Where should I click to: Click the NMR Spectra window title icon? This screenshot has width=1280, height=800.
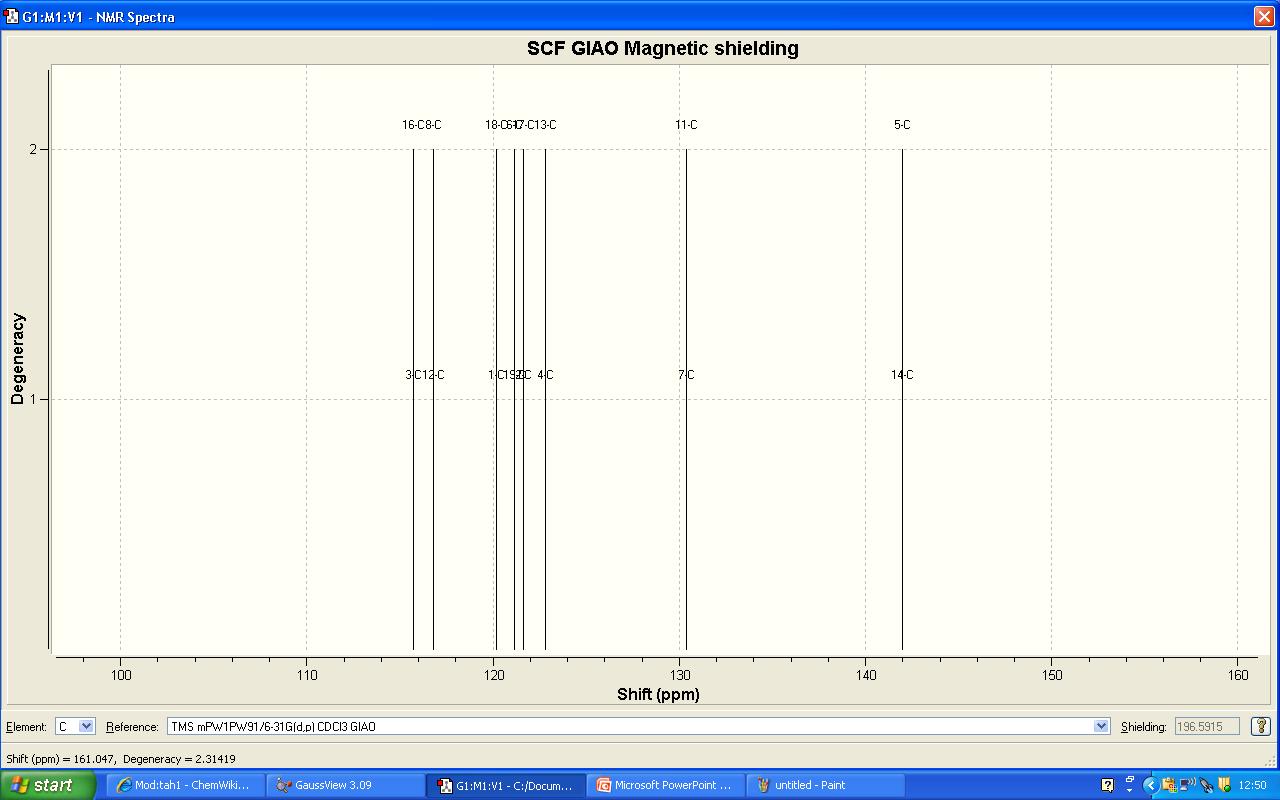(12, 17)
